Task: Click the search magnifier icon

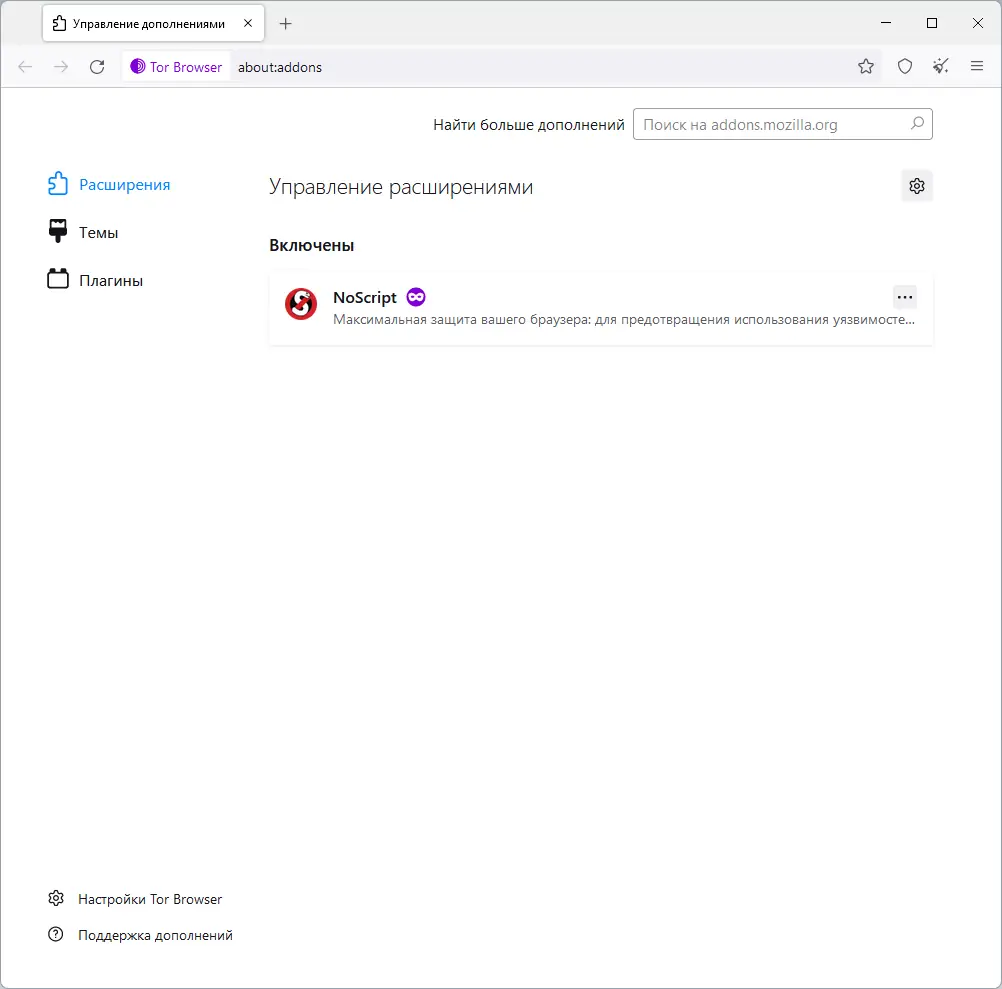Action: tap(917, 123)
